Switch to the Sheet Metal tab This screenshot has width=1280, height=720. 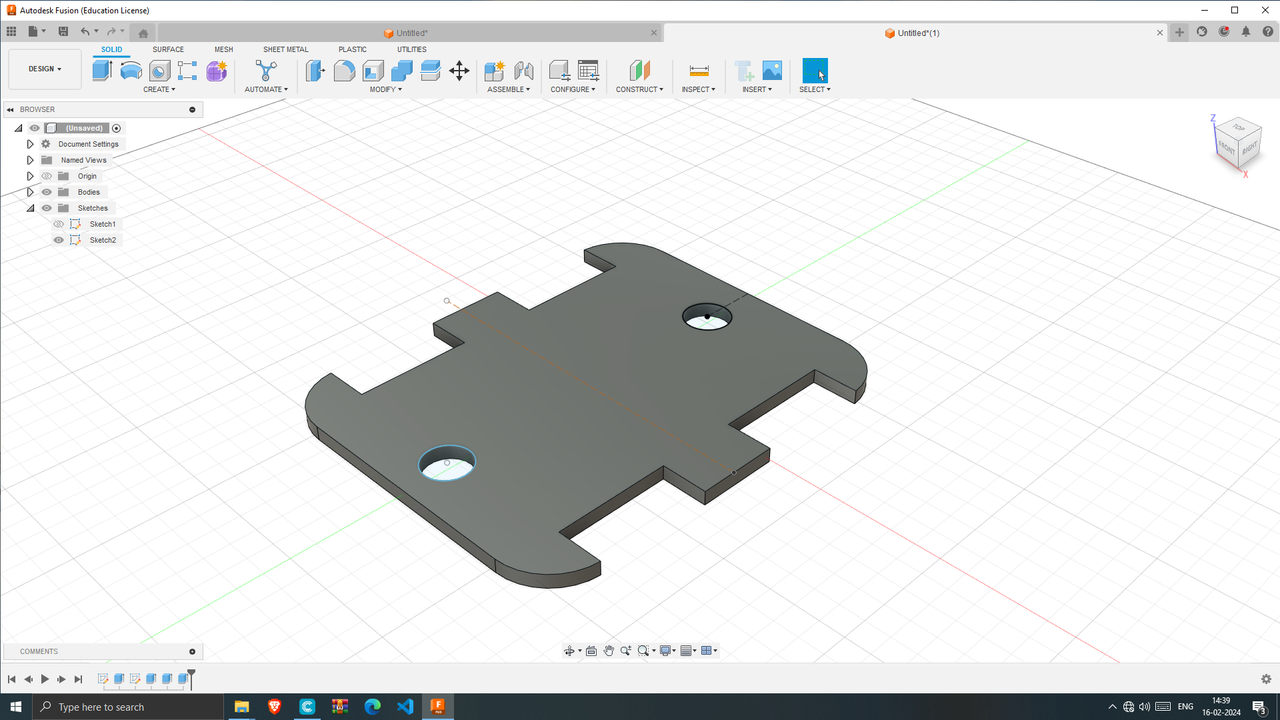286,49
